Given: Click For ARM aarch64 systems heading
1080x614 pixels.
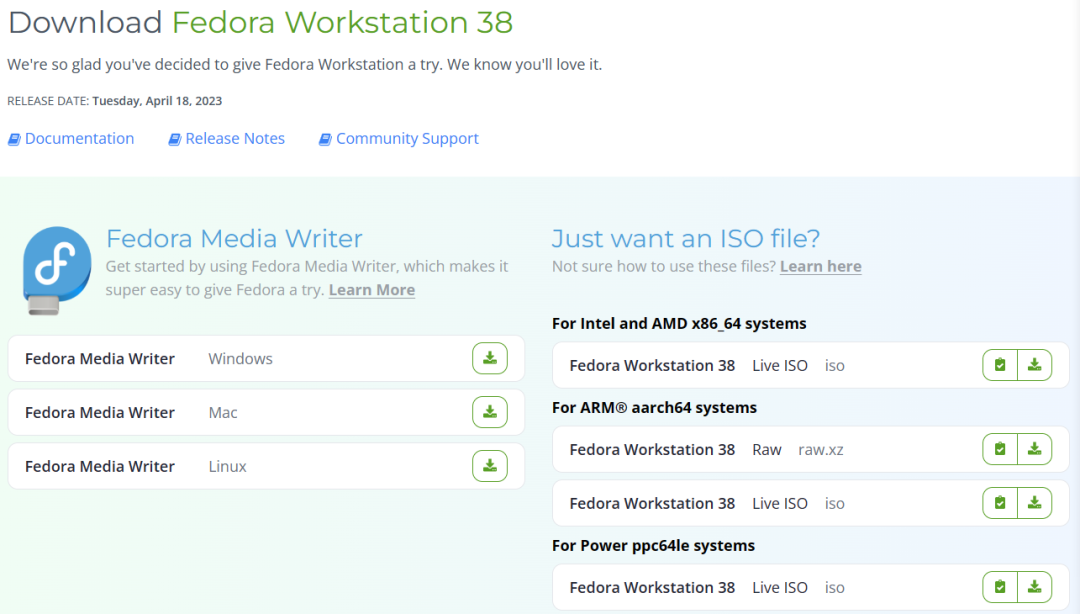Looking at the screenshot, I should click(x=654, y=408).
